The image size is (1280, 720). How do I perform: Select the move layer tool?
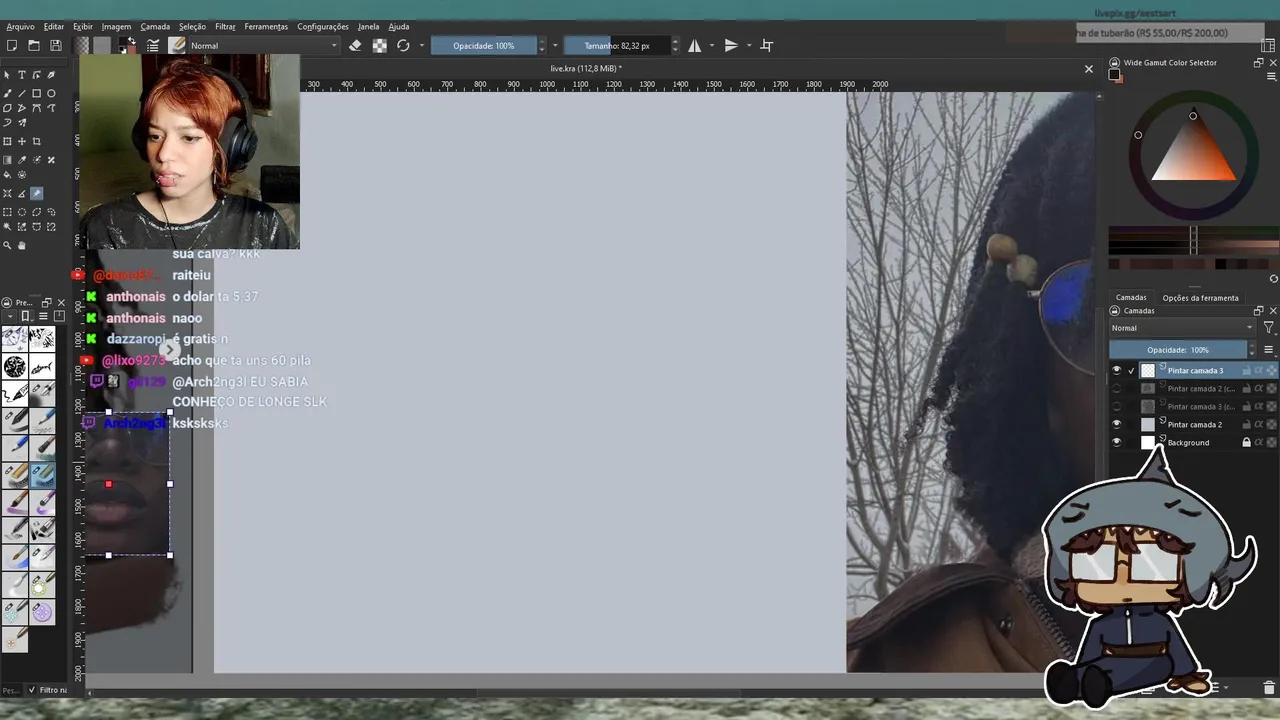(22, 142)
